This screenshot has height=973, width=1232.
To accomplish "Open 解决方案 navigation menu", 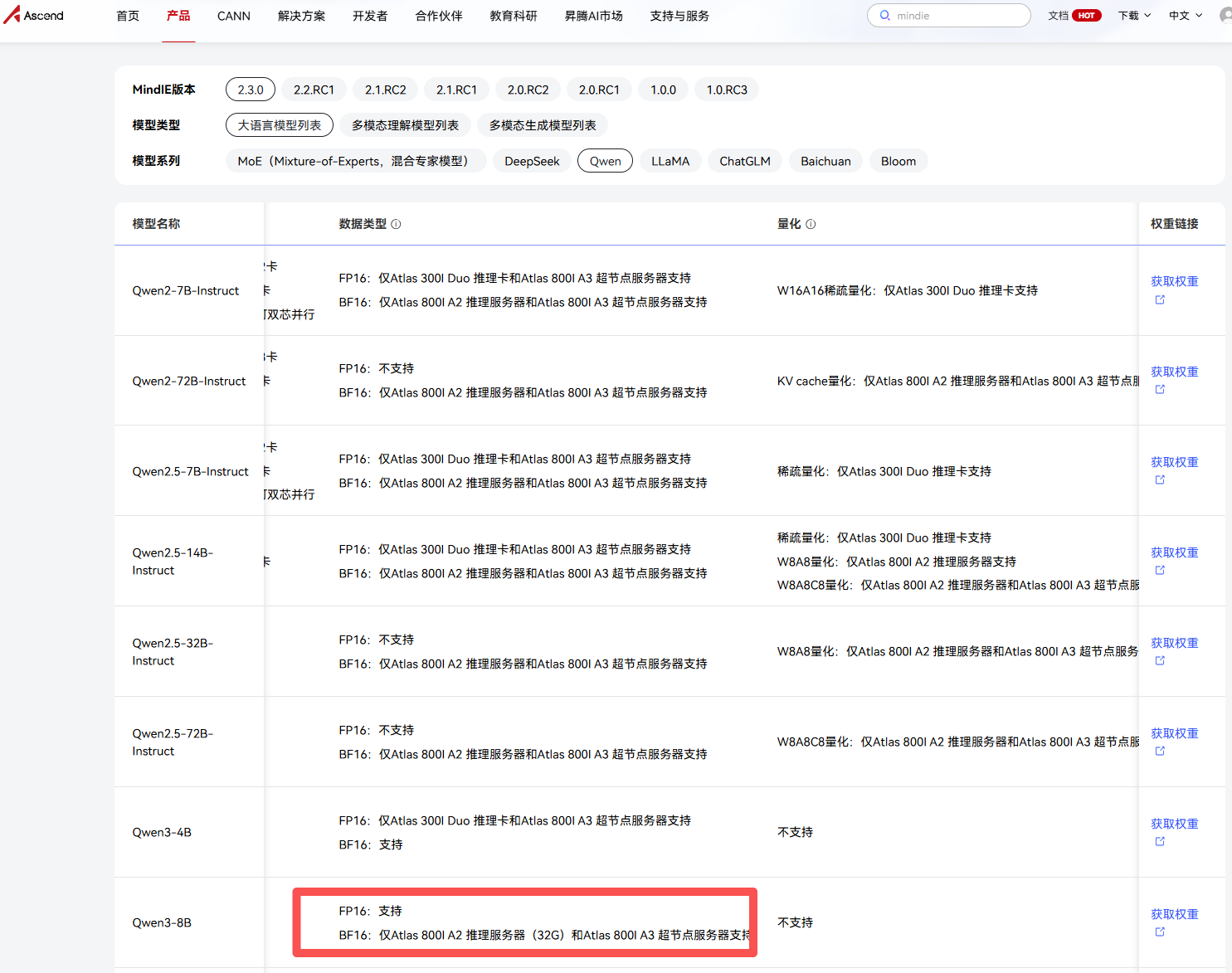I will pos(302,16).
